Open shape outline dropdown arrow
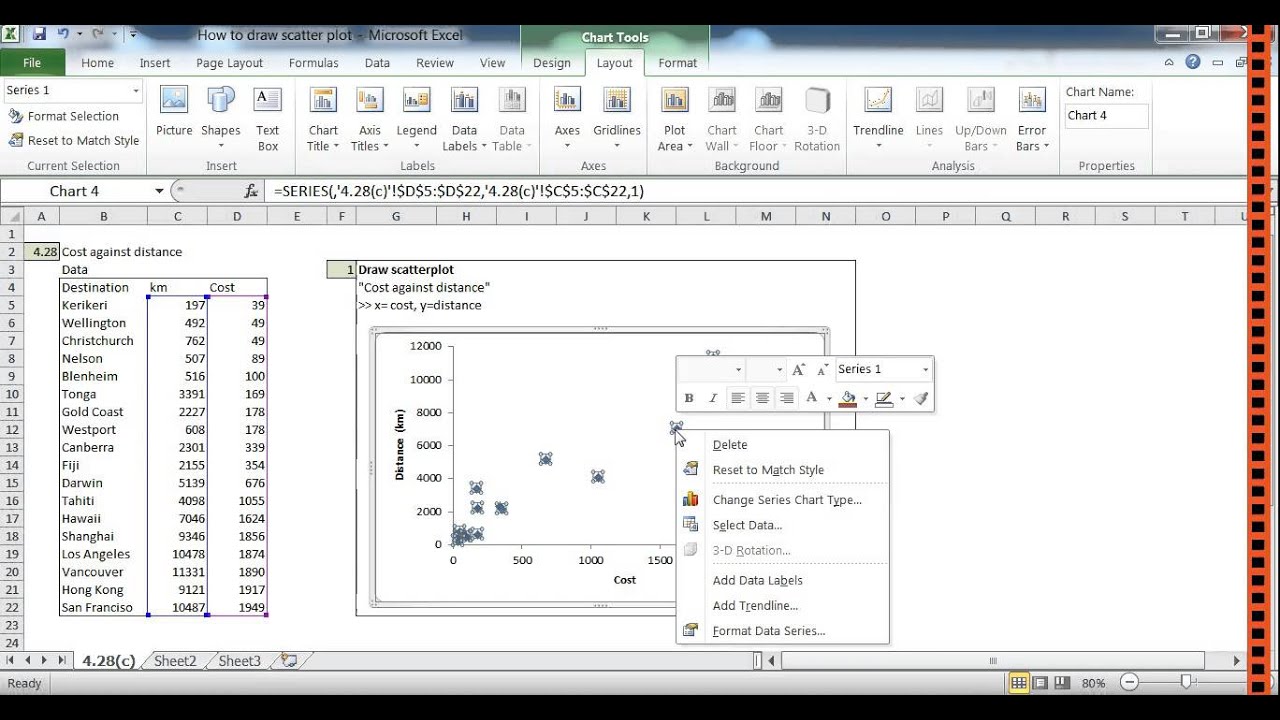The height and width of the screenshot is (720, 1280). click(901, 399)
